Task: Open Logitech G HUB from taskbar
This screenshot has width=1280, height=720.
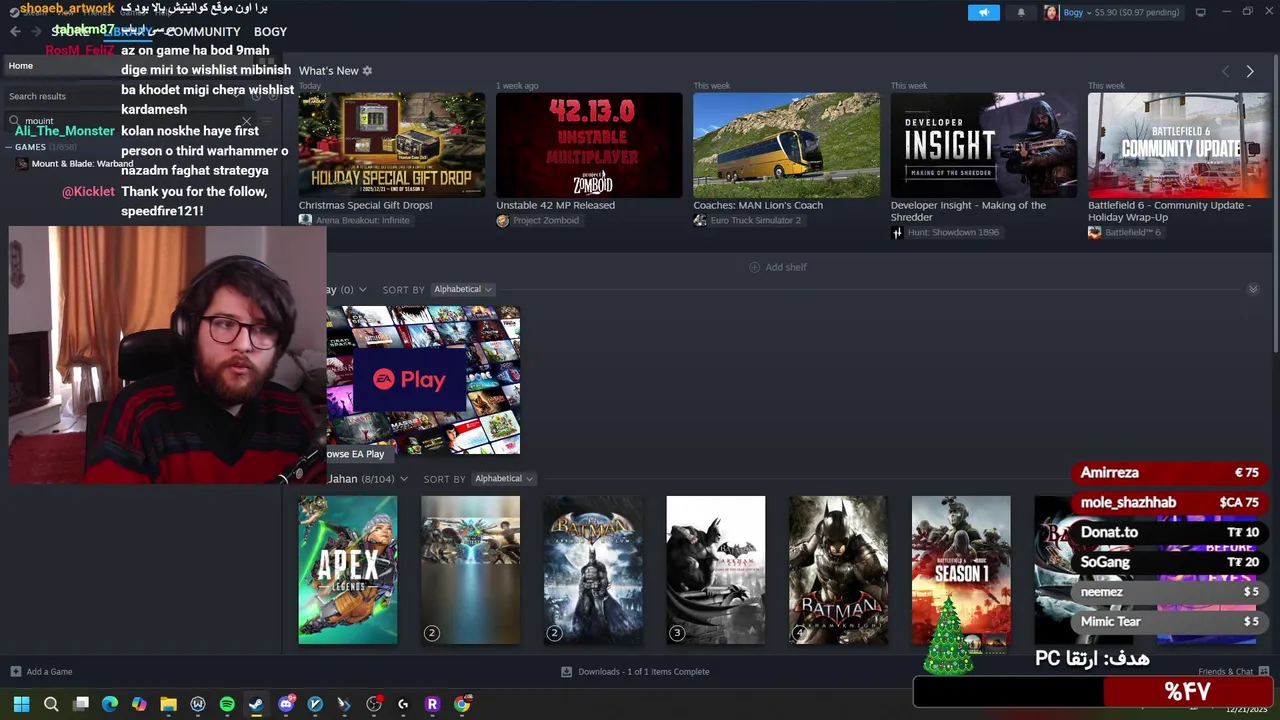Action: click(x=403, y=704)
